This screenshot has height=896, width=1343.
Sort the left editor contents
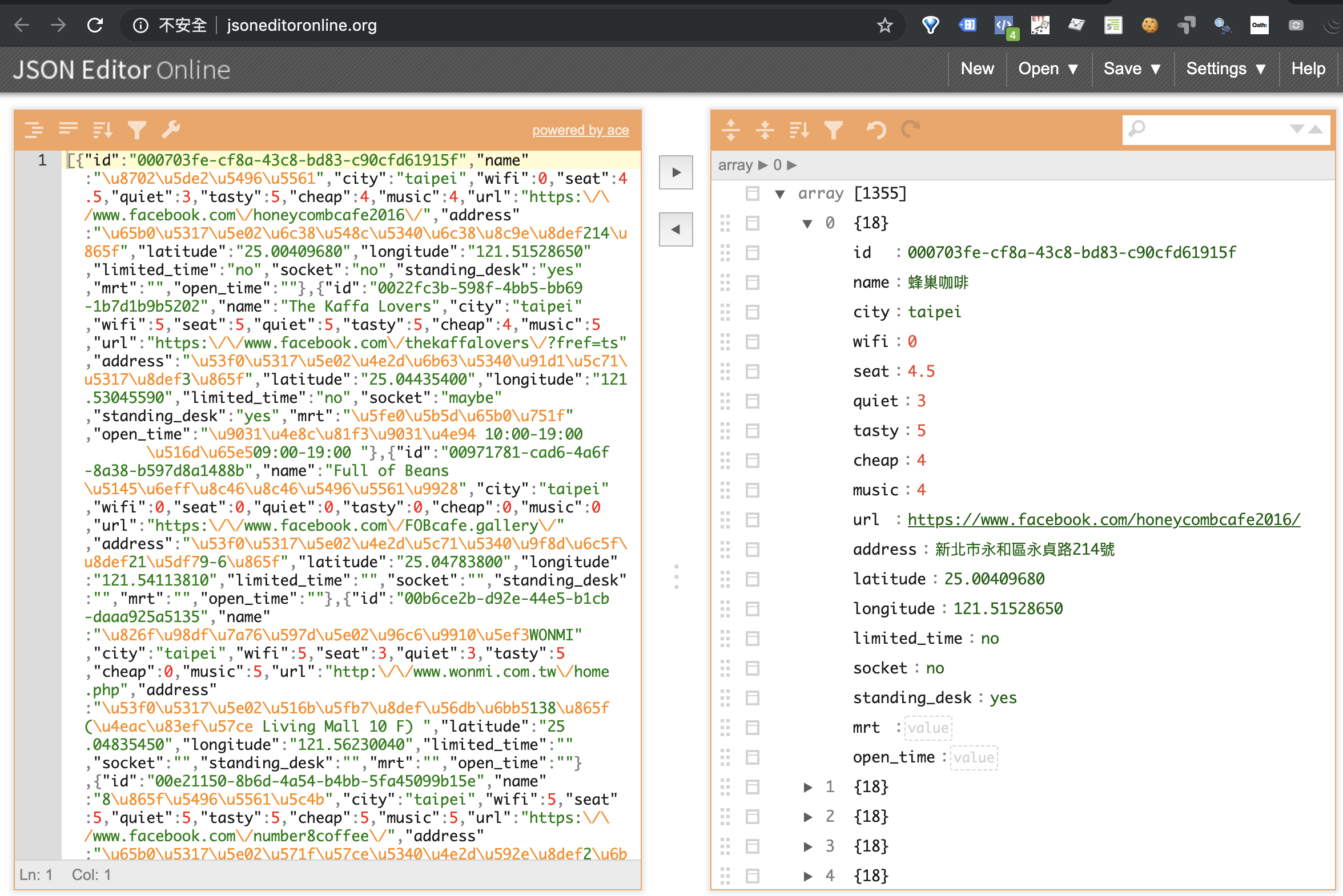tap(102, 130)
